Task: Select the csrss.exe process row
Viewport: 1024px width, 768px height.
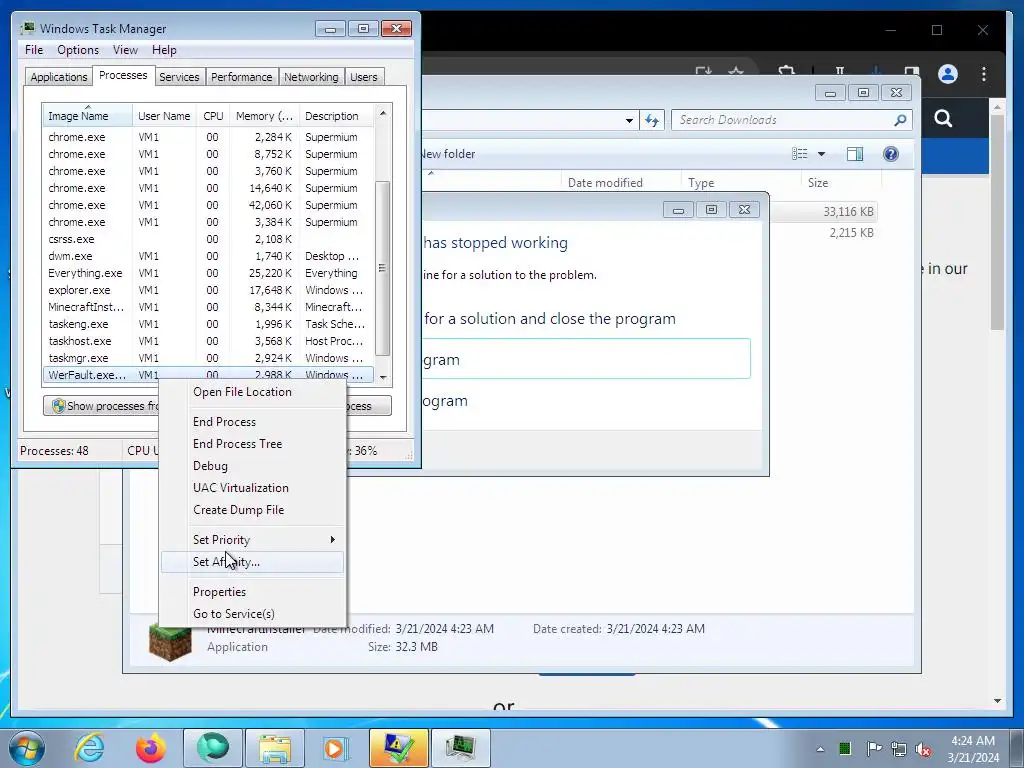Action: (x=208, y=239)
